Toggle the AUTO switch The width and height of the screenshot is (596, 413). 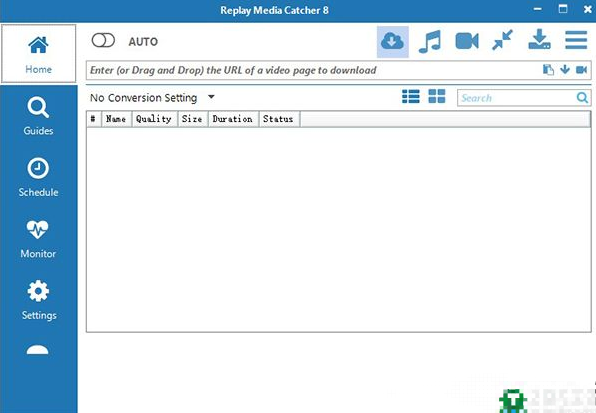coord(103,40)
